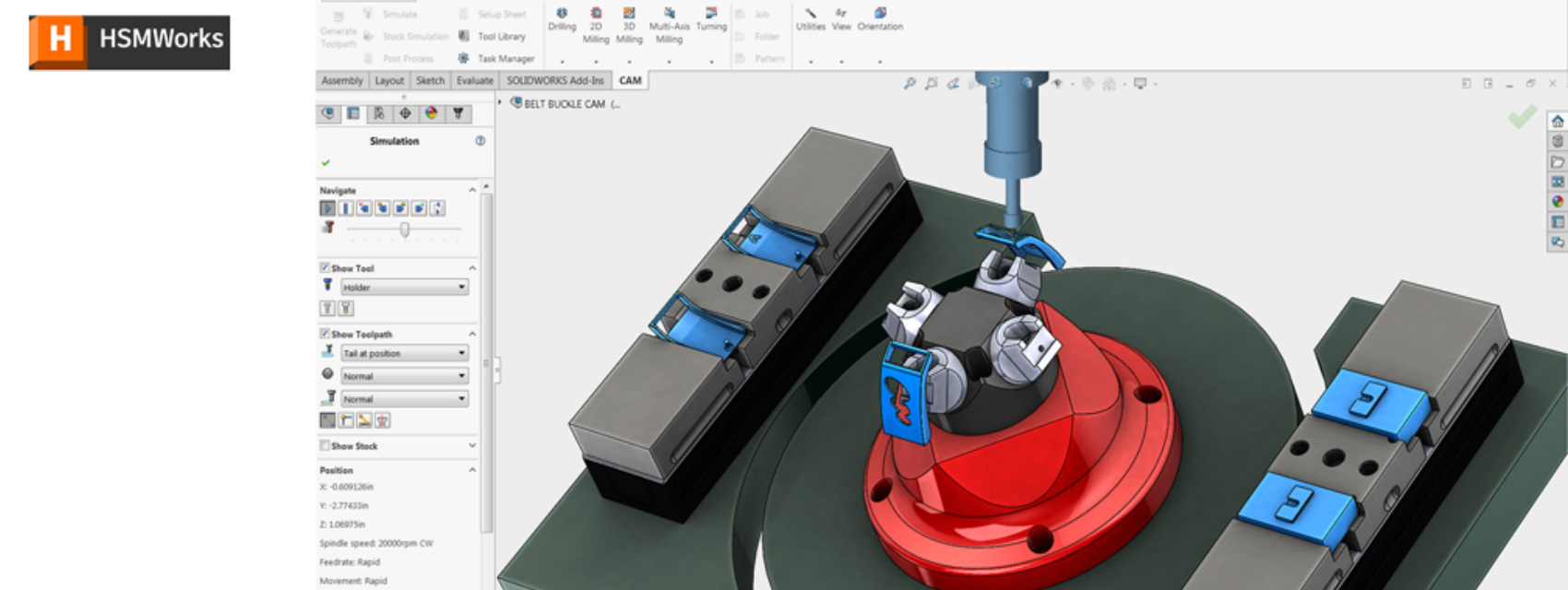1568x590 pixels.
Task: Disable the Show Toolpath checkbox
Action: (325, 334)
